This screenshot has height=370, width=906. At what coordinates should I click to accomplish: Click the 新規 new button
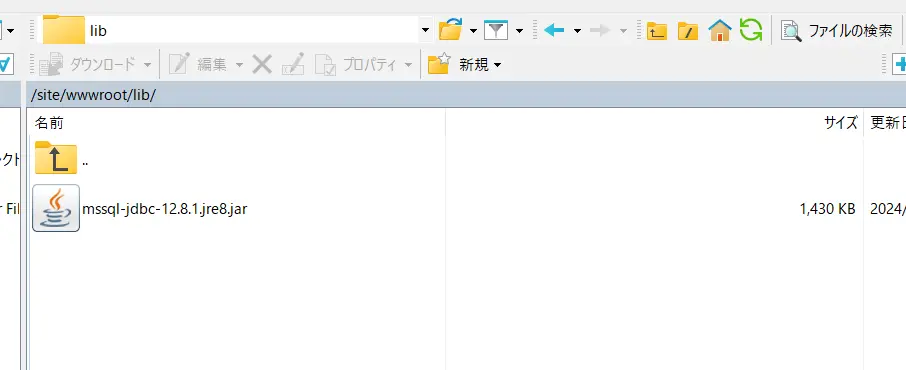pyautogui.click(x=458, y=64)
